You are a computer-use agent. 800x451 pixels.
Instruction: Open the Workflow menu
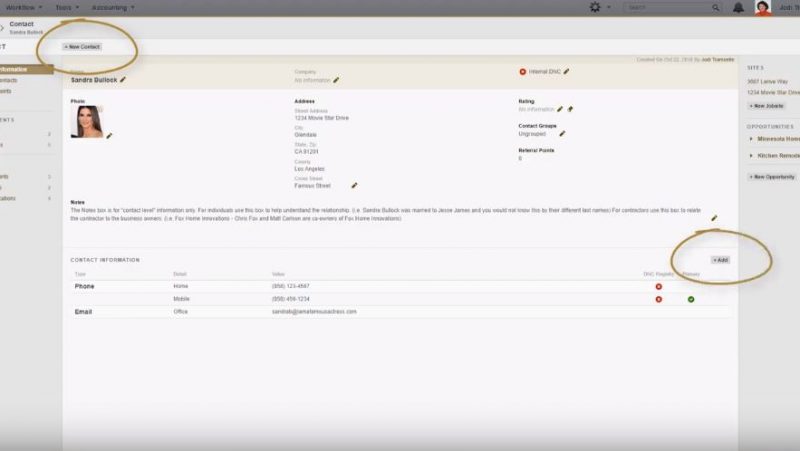pos(24,7)
